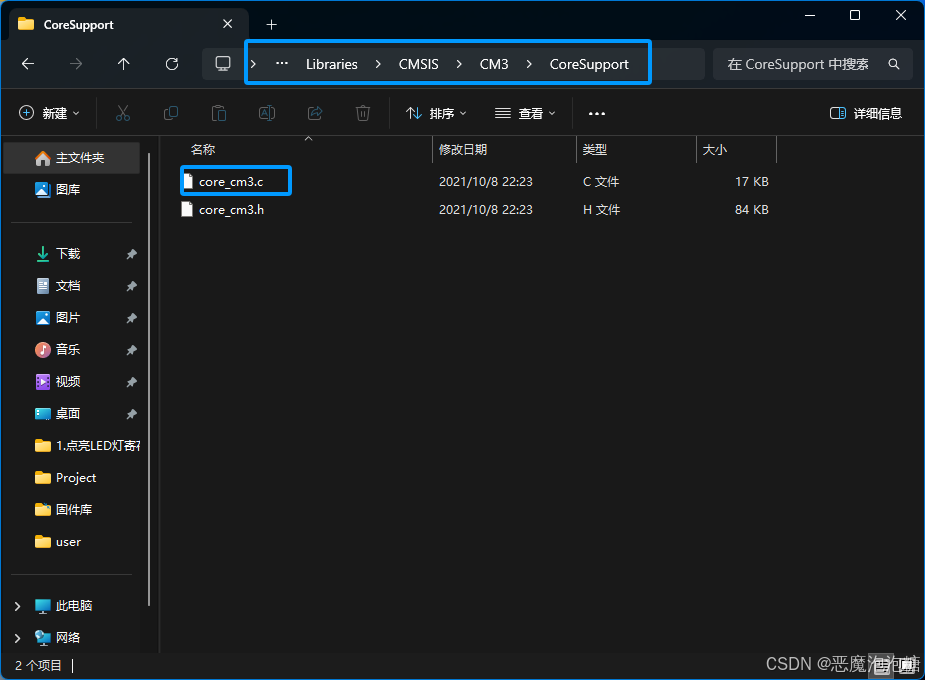Viewport: 925px width, 680px height.
Task: Open the See more ellipsis menu
Action: [597, 113]
